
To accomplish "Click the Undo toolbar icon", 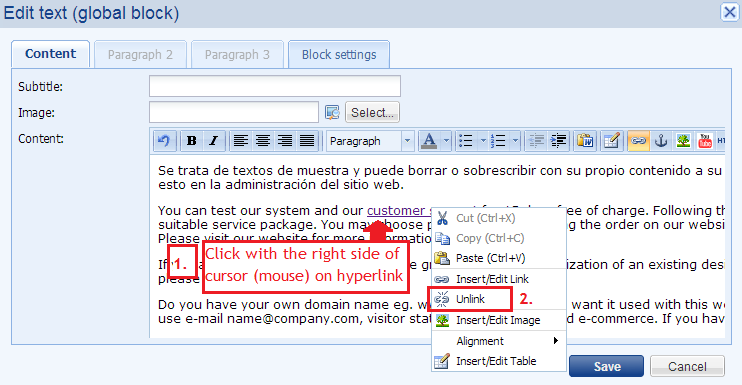I will pyautogui.click(x=164, y=140).
